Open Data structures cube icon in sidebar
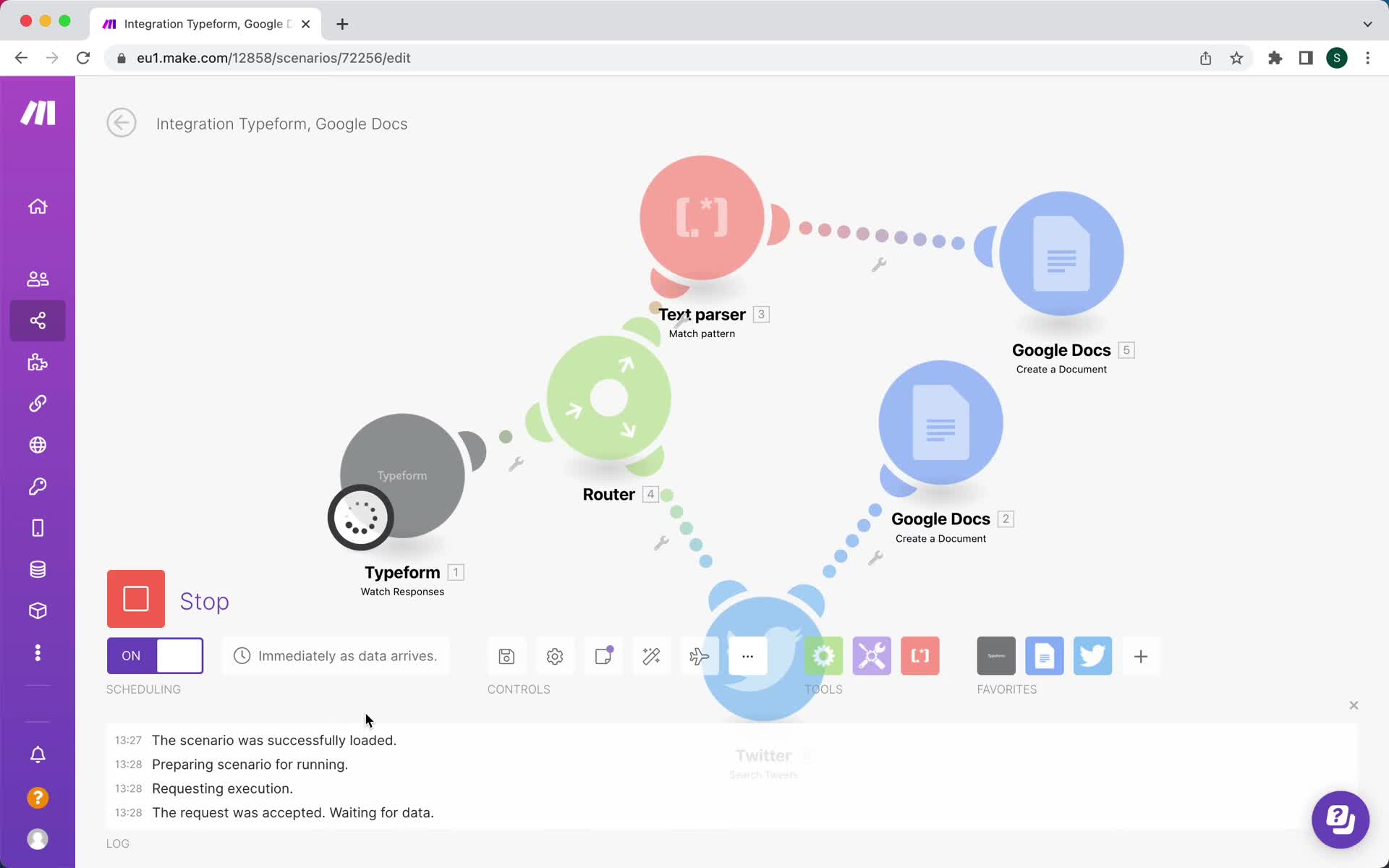1389x868 pixels. click(x=38, y=611)
